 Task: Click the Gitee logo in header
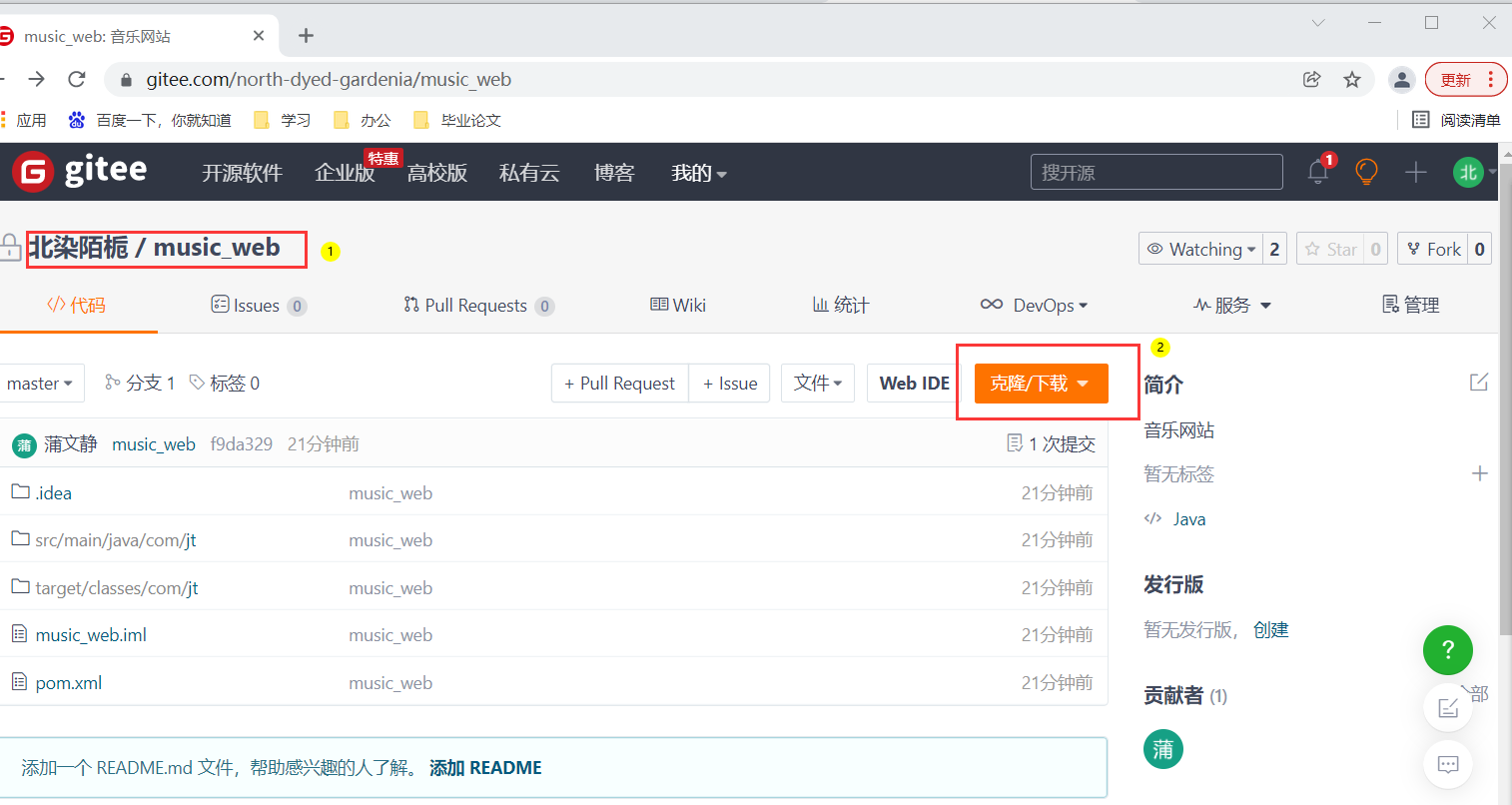coord(80,172)
